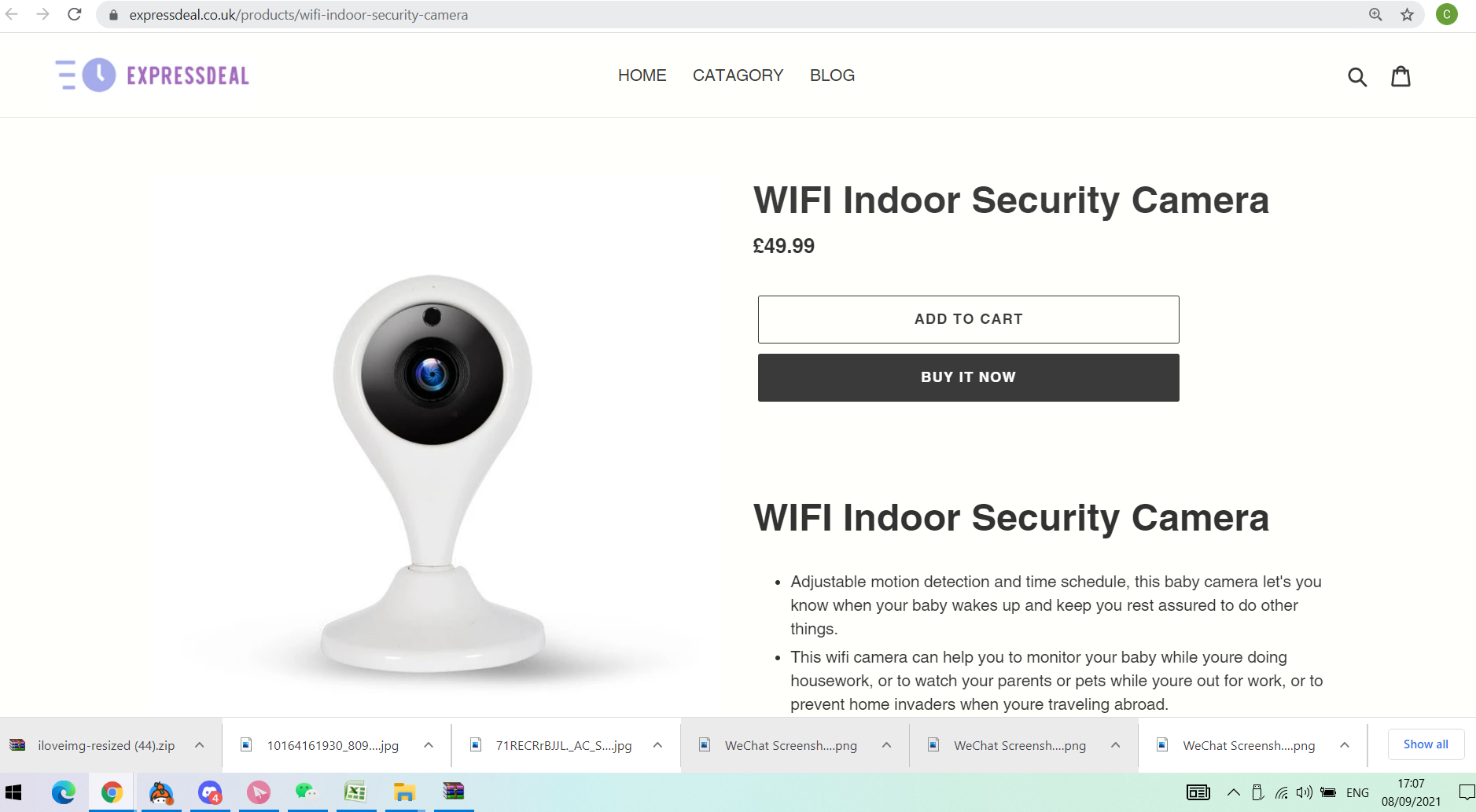Image resolution: width=1476 pixels, height=812 pixels.
Task: Open the BLOG menu item
Action: point(832,75)
